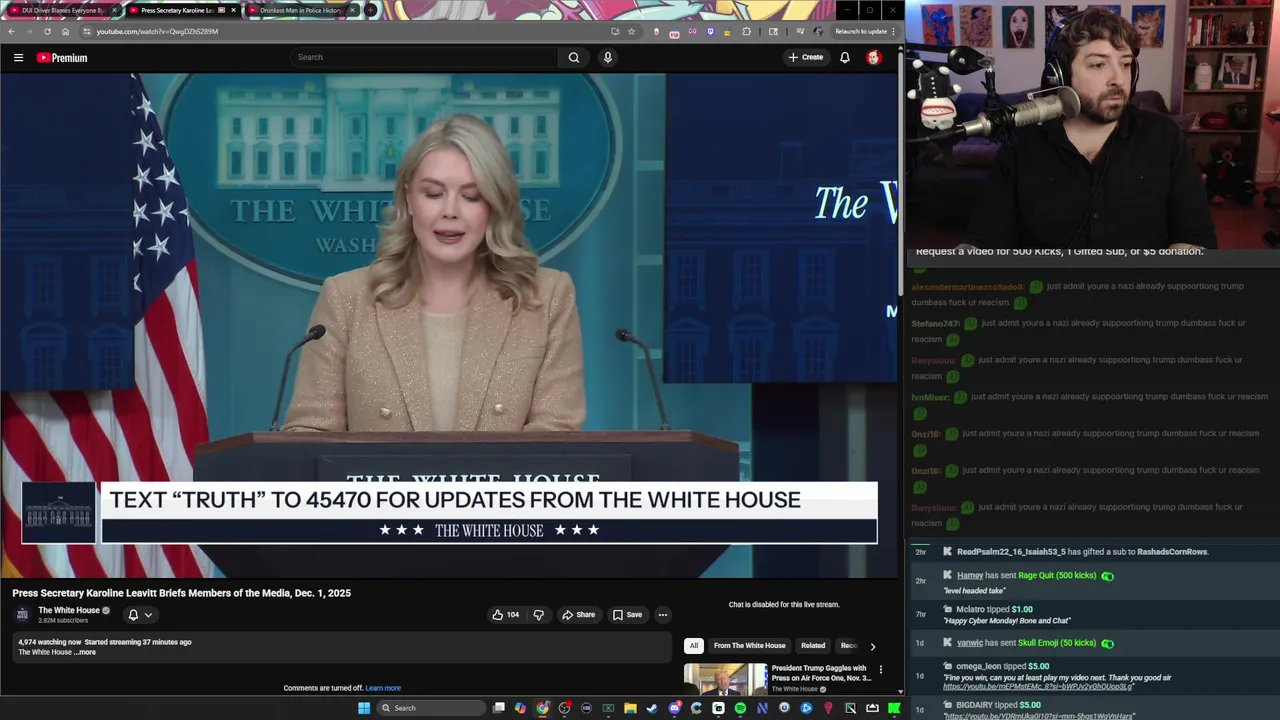Open The White House channel name link
The image size is (1280, 720).
point(69,610)
